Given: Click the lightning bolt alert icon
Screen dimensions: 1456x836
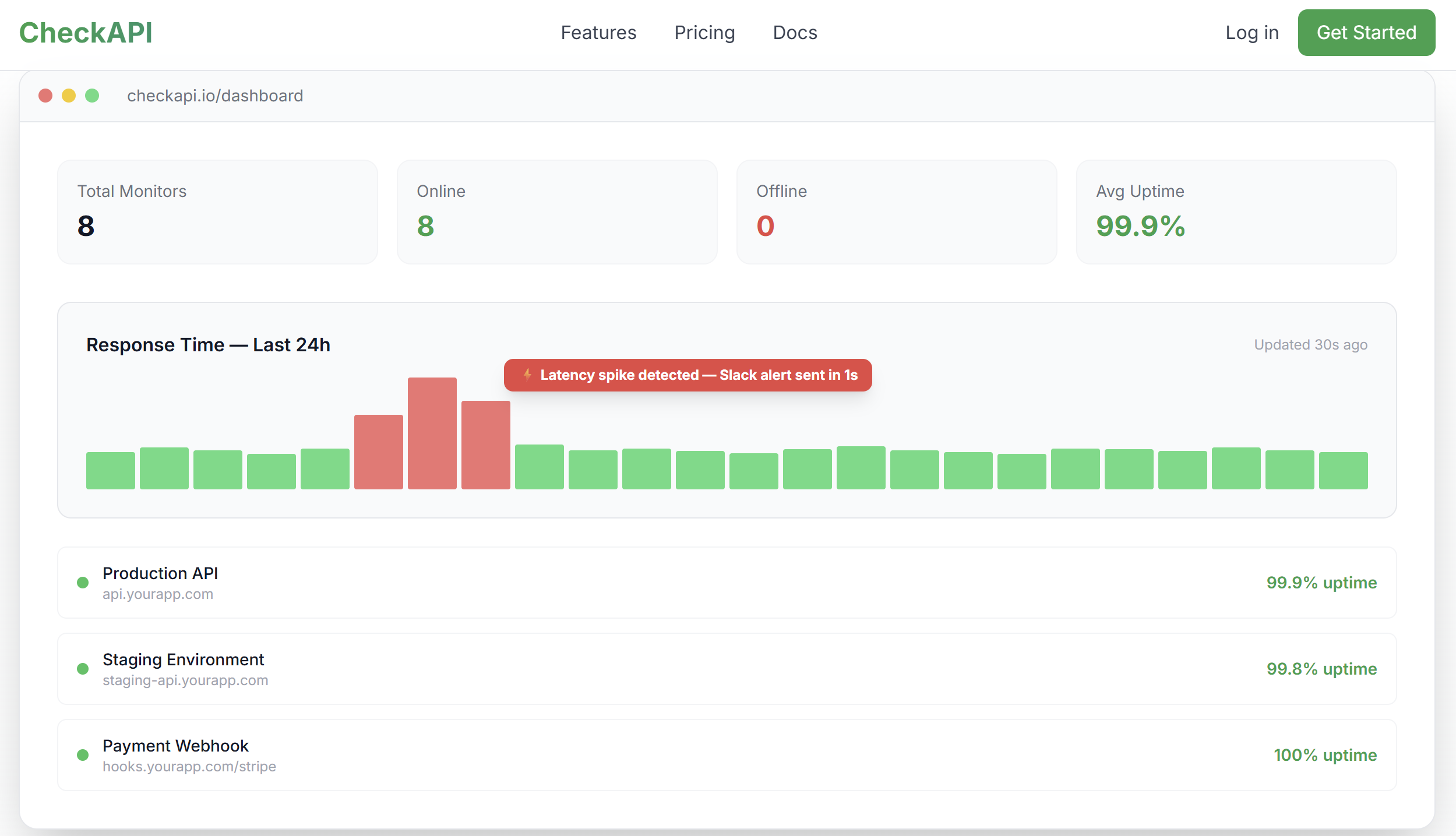Looking at the screenshot, I should pos(527,375).
